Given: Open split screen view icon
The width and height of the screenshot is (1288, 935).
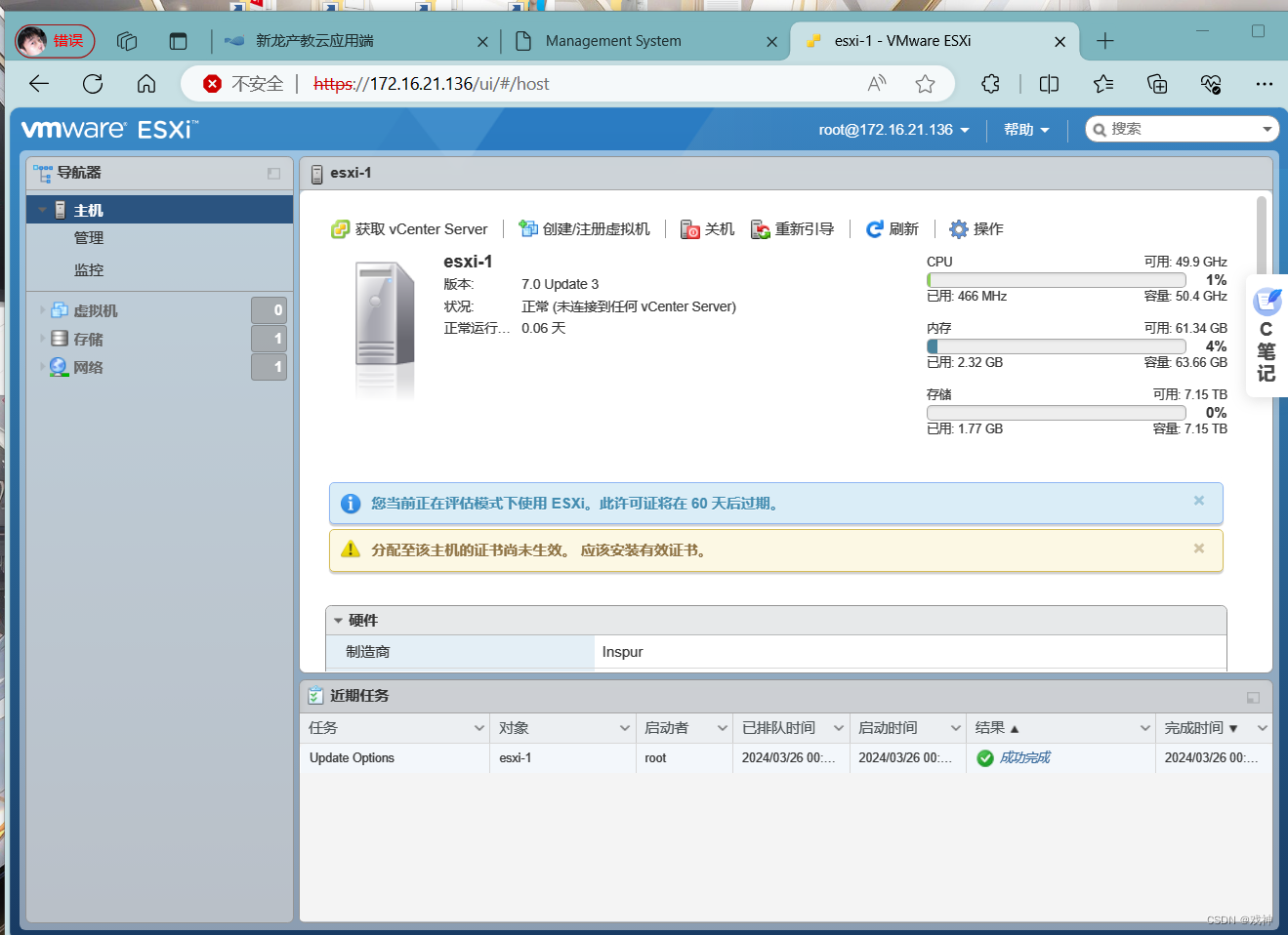Looking at the screenshot, I should (x=1050, y=84).
